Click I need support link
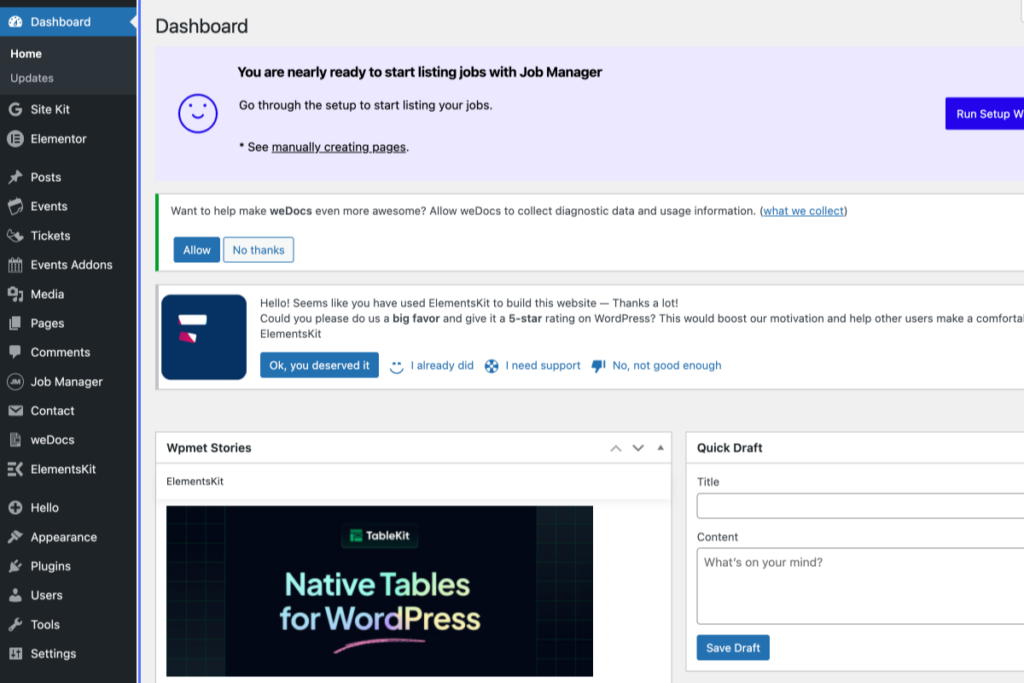Screen dimensions: 1024x683 pos(543,366)
